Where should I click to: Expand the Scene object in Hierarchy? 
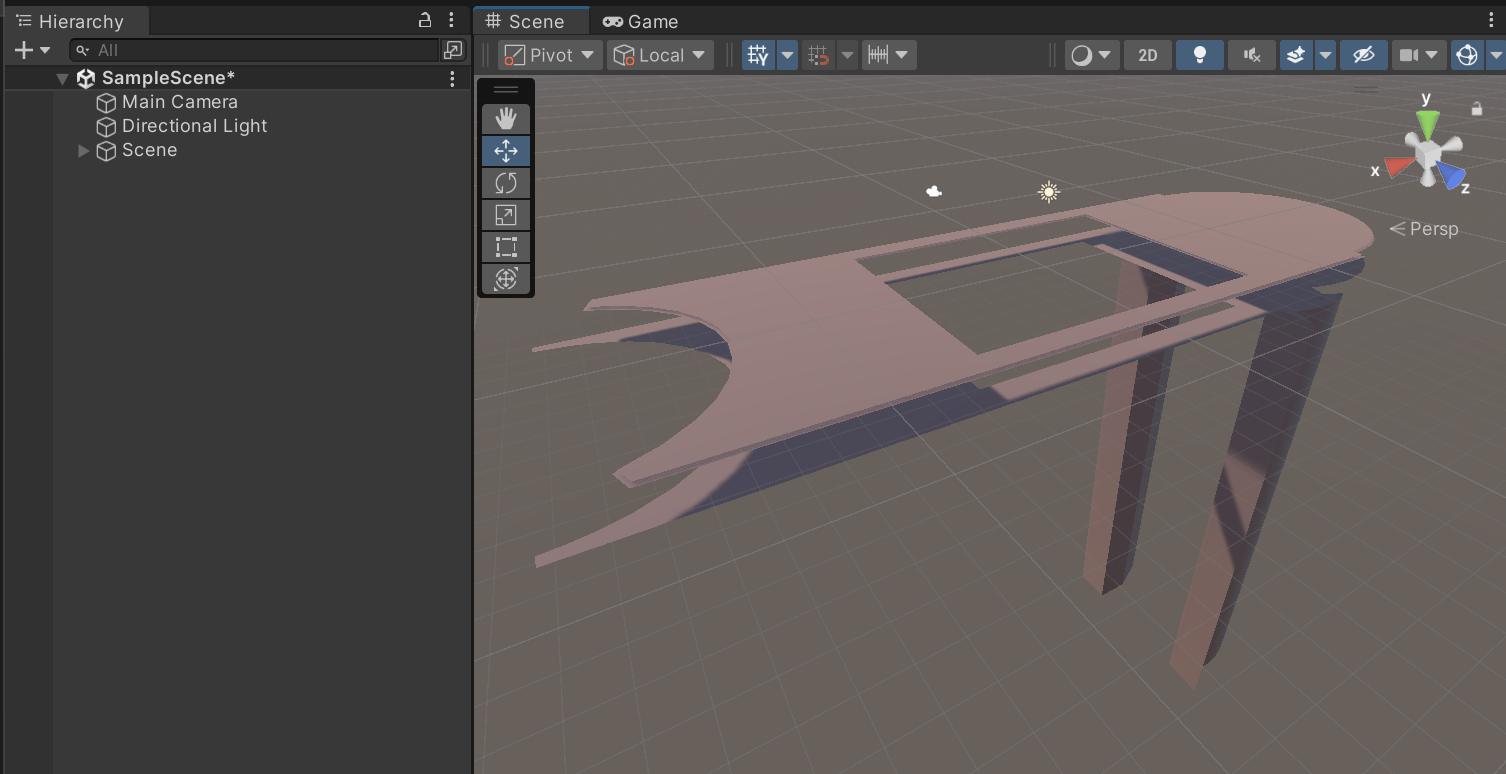[84, 150]
